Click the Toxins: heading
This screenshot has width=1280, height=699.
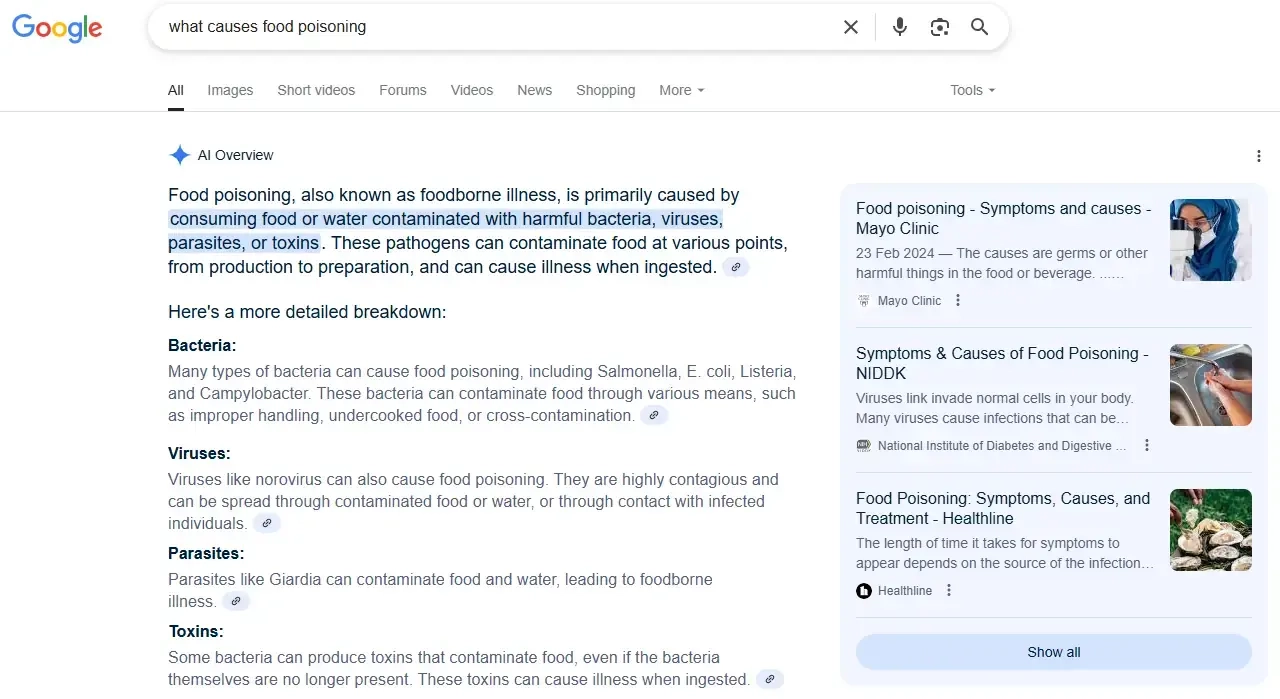coord(195,632)
